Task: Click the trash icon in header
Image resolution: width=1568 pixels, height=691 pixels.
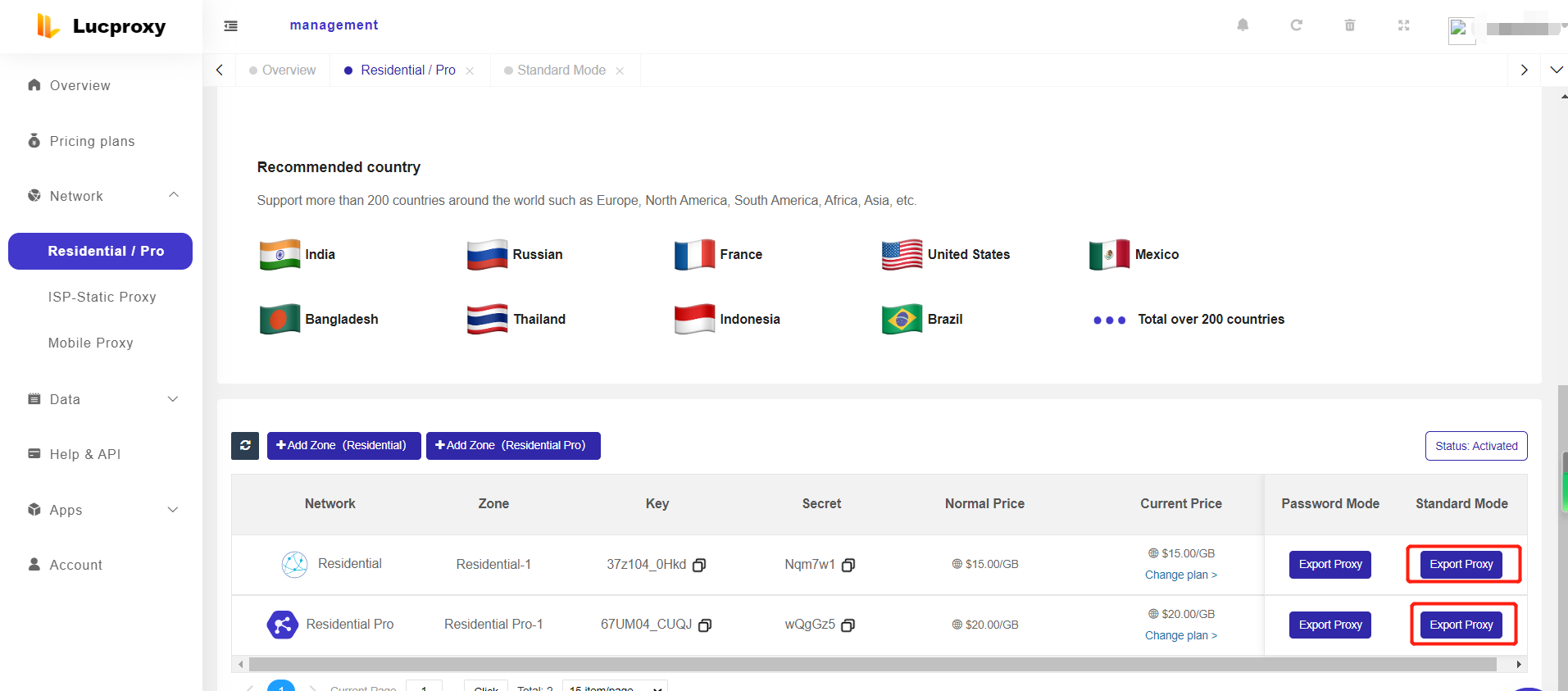Action: click(x=1350, y=25)
